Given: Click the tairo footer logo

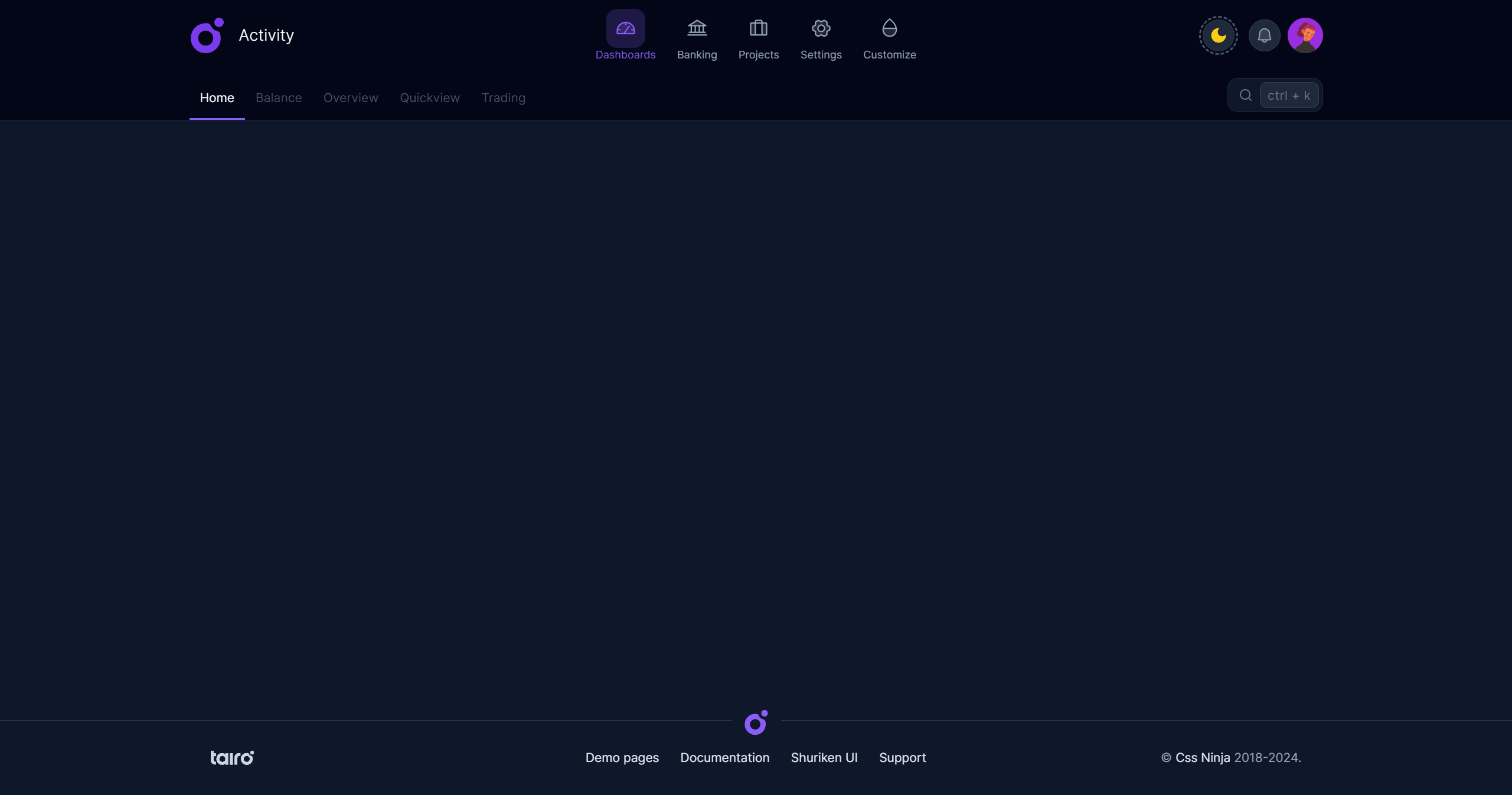Looking at the screenshot, I should (x=232, y=757).
